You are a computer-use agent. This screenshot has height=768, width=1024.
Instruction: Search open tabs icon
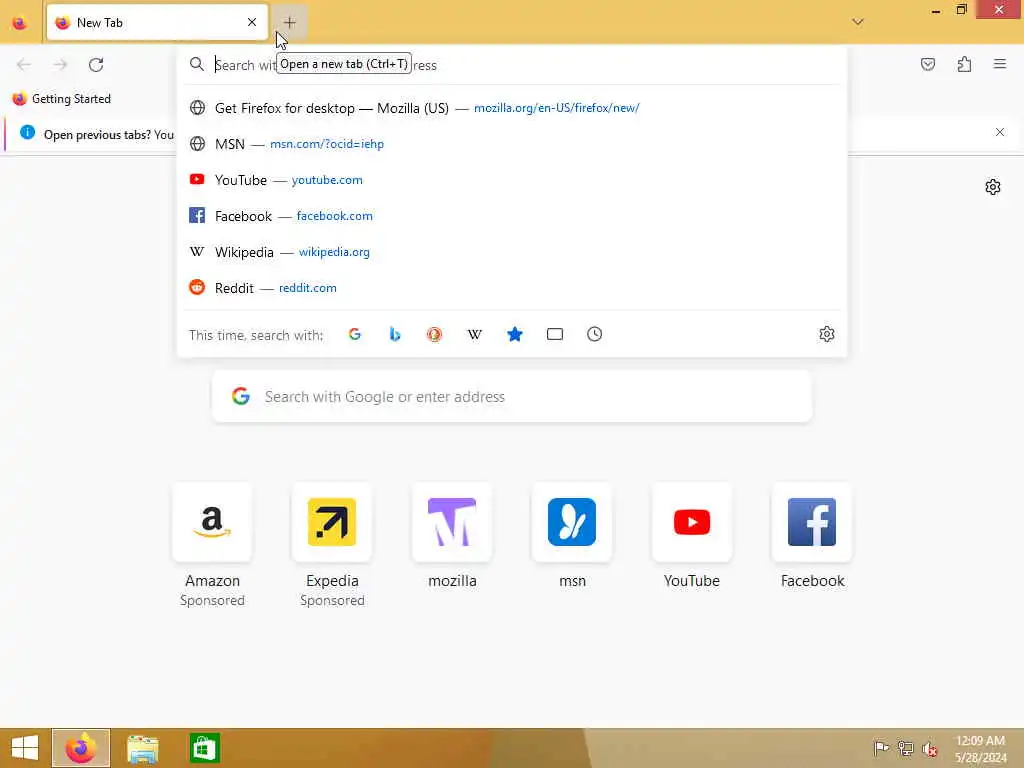pos(554,334)
